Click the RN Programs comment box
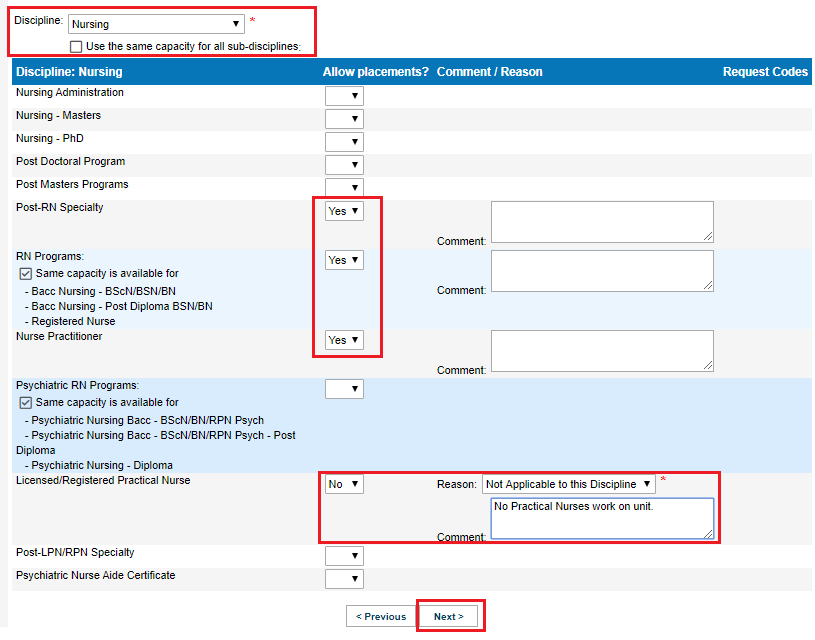 coord(602,271)
